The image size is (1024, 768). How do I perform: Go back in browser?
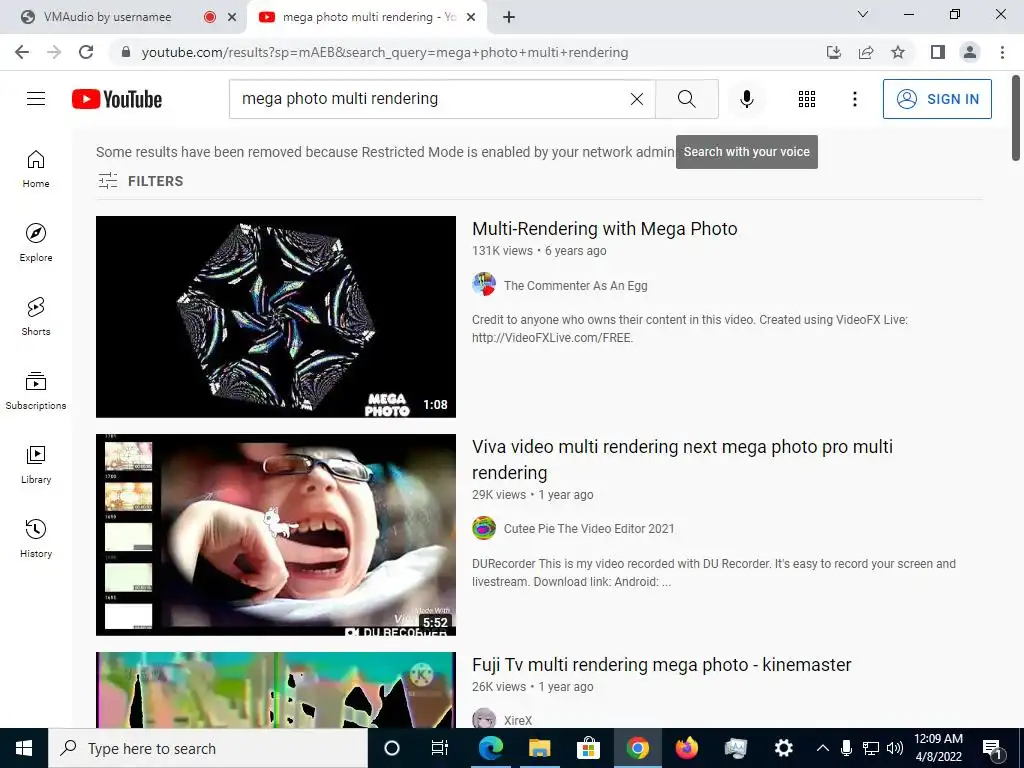pyautogui.click(x=22, y=52)
